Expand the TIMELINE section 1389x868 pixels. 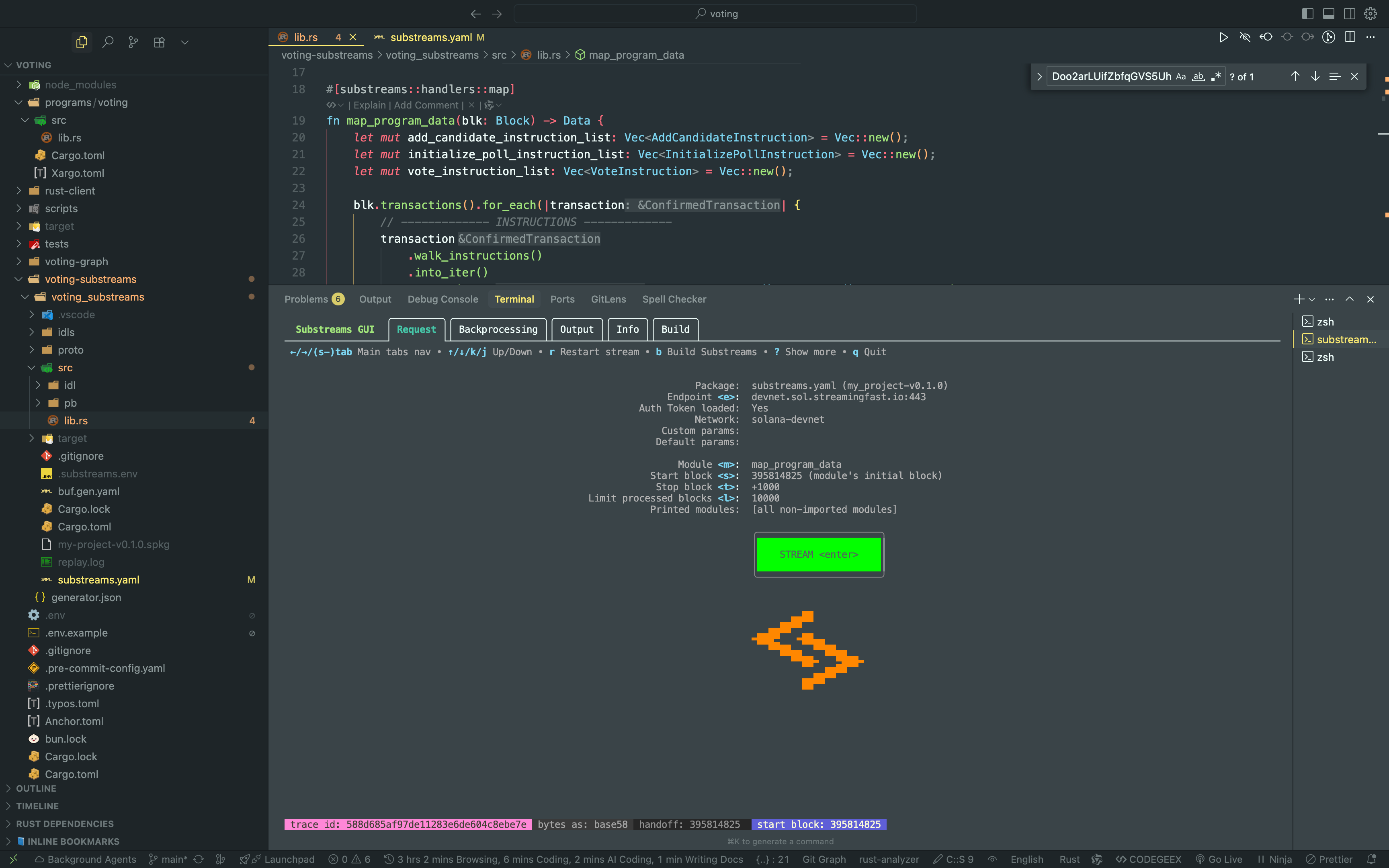(x=37, y=806)
